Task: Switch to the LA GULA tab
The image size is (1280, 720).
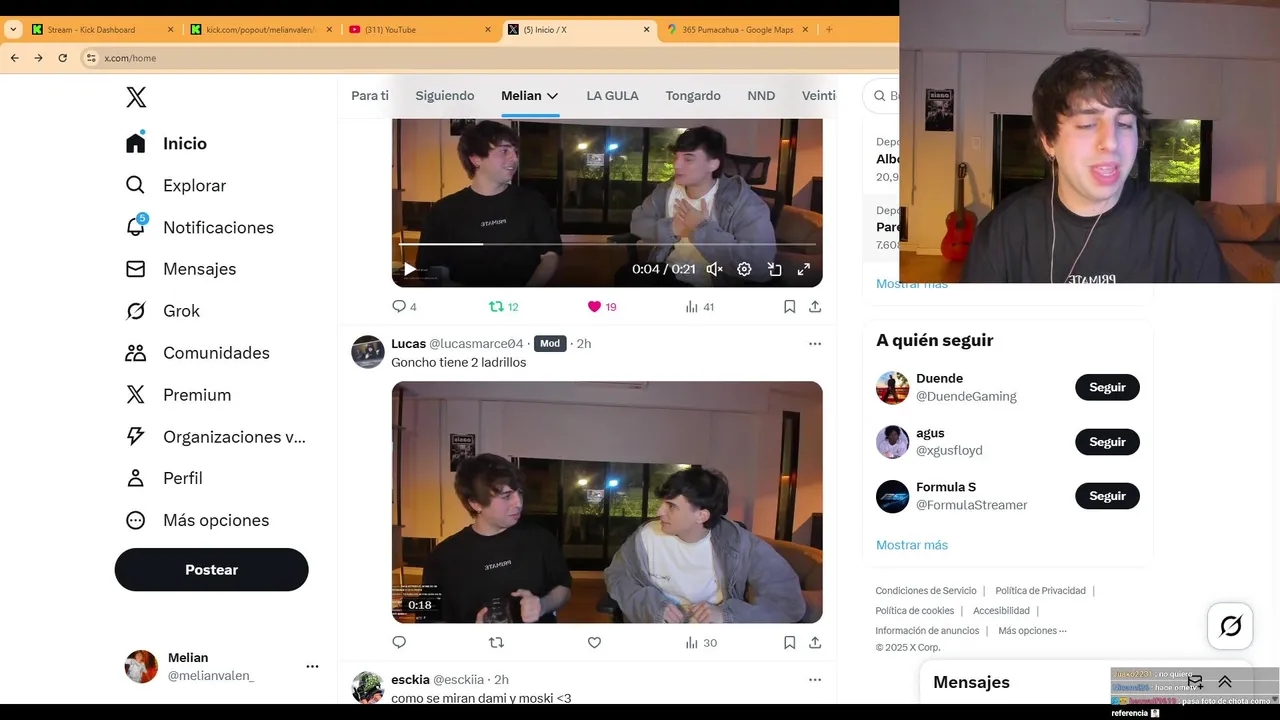Action: pos(612,96)
